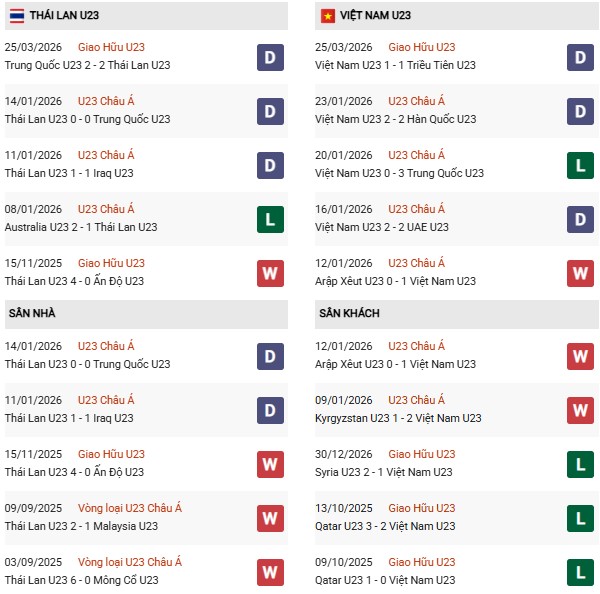Click draw badge for Trung Quốc 2-2 Thái Lan
Viewport: 600px width, 594px height.
(270, 57)
